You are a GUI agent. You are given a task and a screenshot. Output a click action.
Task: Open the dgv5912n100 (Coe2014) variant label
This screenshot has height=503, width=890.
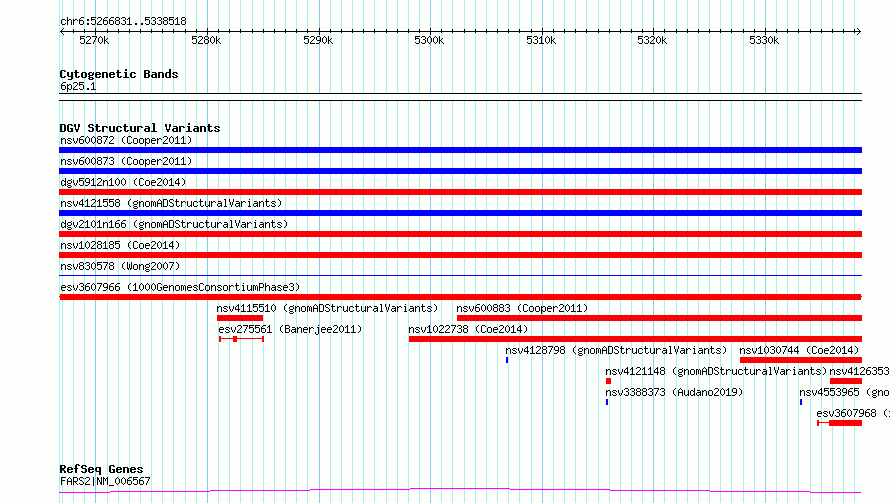[x=123, y=182]
